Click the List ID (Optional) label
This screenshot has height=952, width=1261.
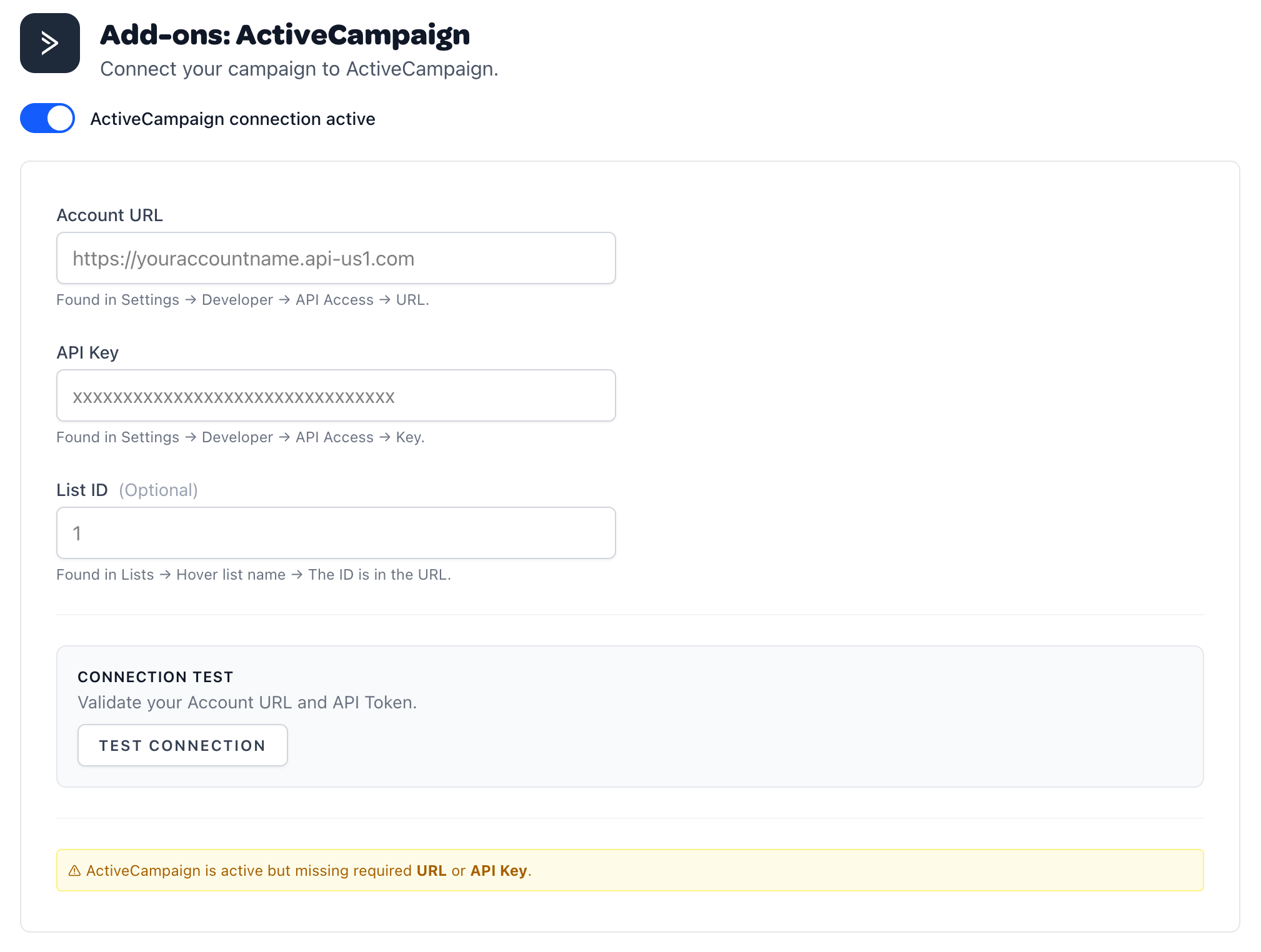point(127,490)
